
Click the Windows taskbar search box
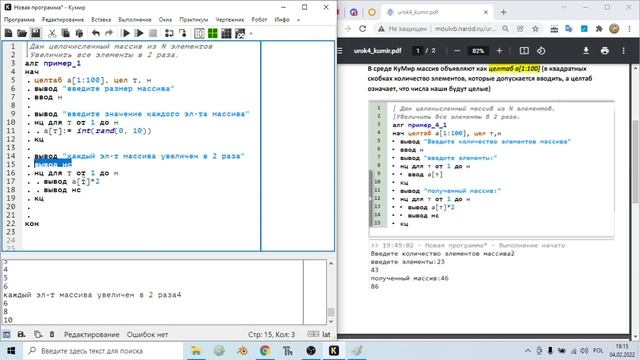point(103,351)
